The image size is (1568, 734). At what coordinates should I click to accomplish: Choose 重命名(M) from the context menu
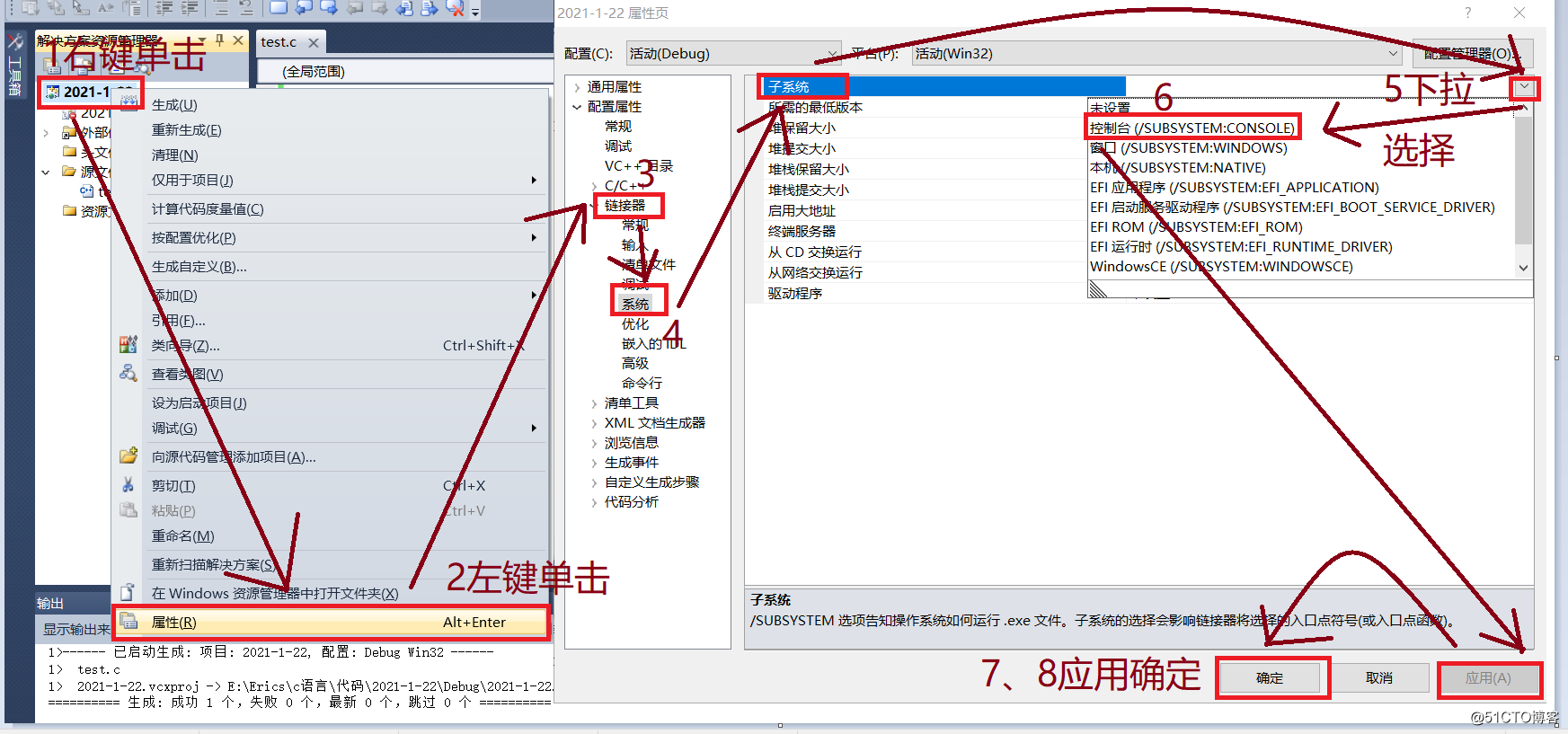331,535
